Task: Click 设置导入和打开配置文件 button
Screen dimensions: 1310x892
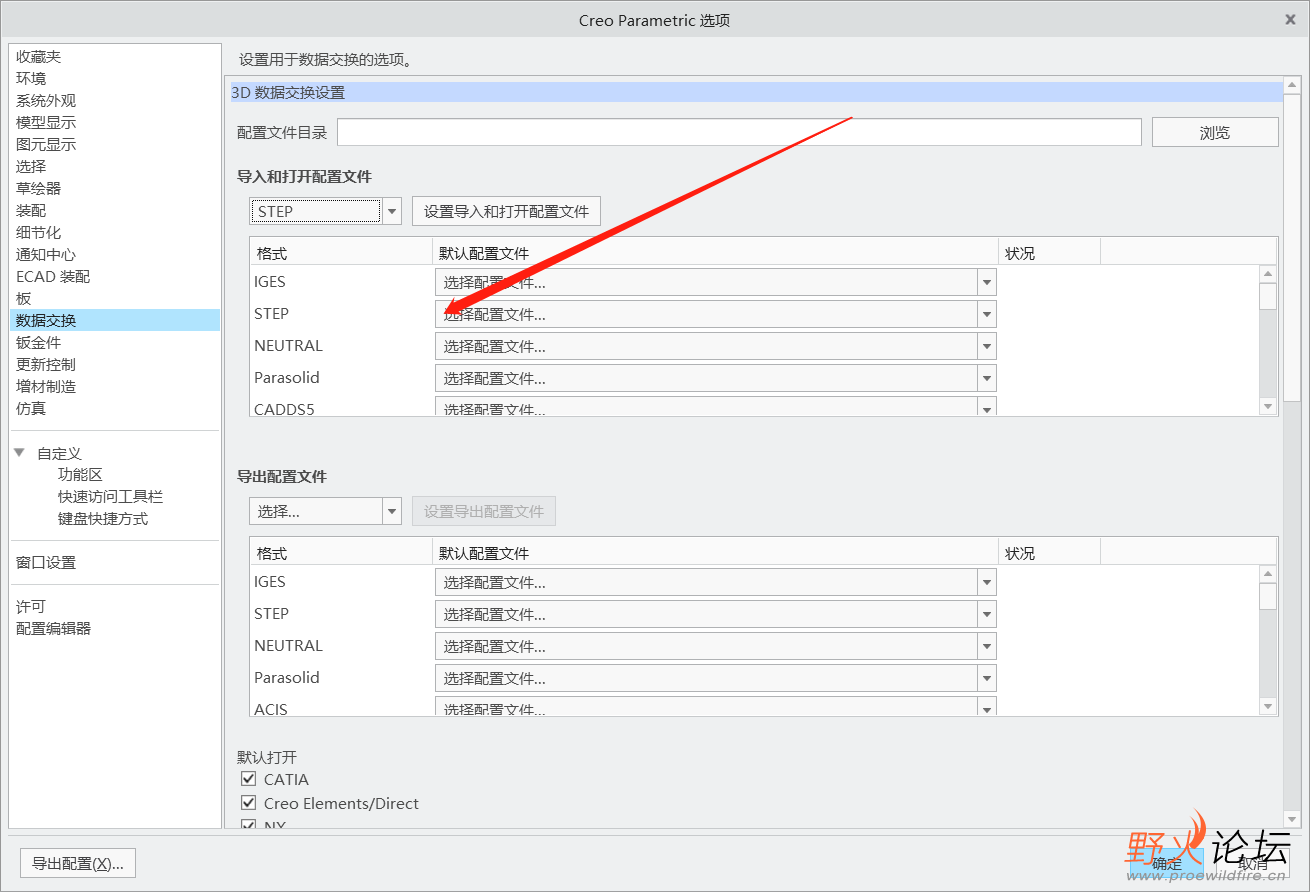Action: click(x=506, y=211)
